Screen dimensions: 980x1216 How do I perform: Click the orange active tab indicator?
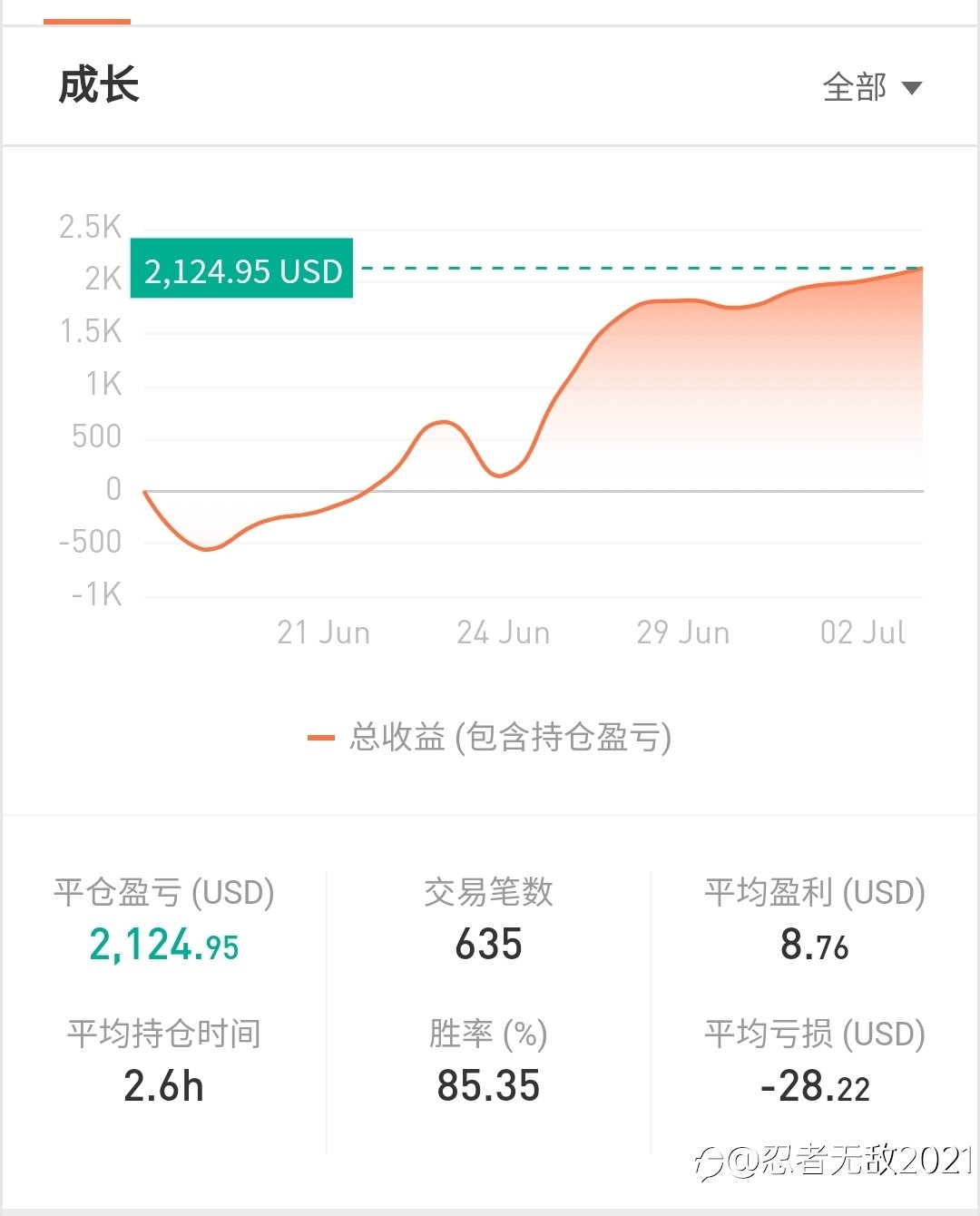click(x=87, y=21)
